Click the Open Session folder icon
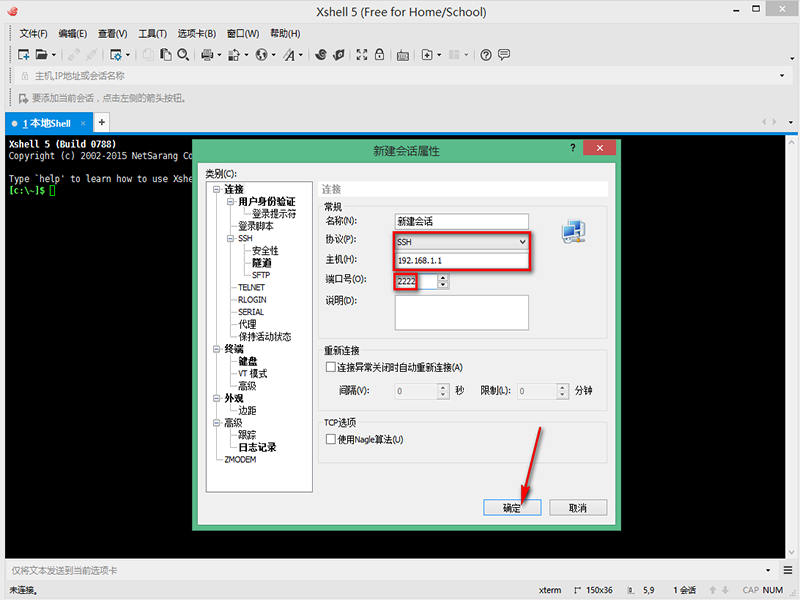Viewport: 800px width, 600px height. click(41, 55)
